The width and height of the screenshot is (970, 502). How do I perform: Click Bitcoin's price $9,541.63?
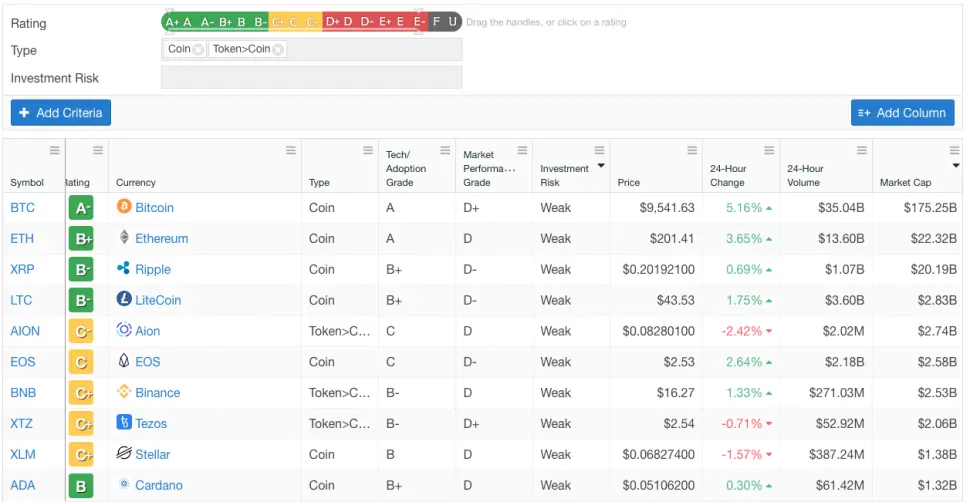point(667,207)
